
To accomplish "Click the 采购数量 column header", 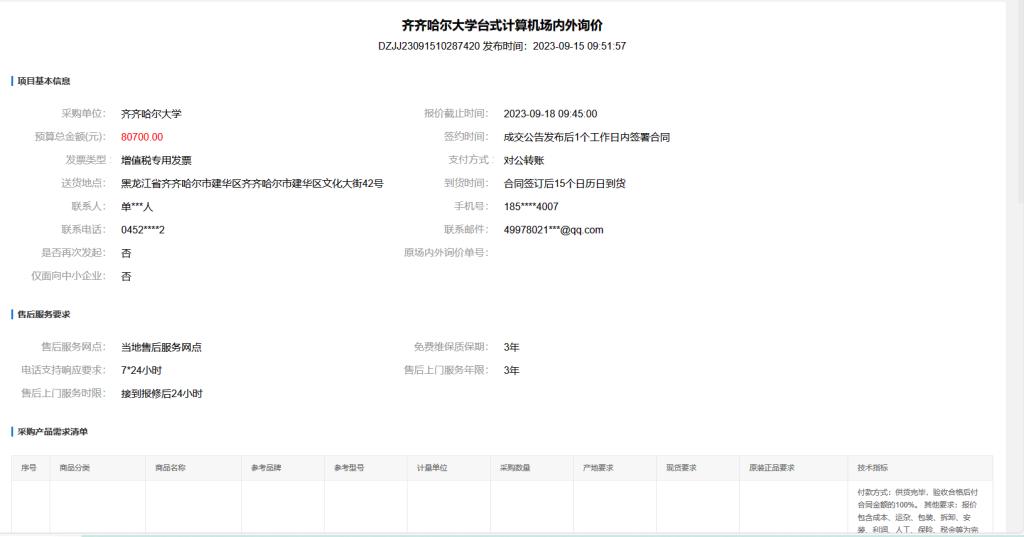I will point(515,468).
